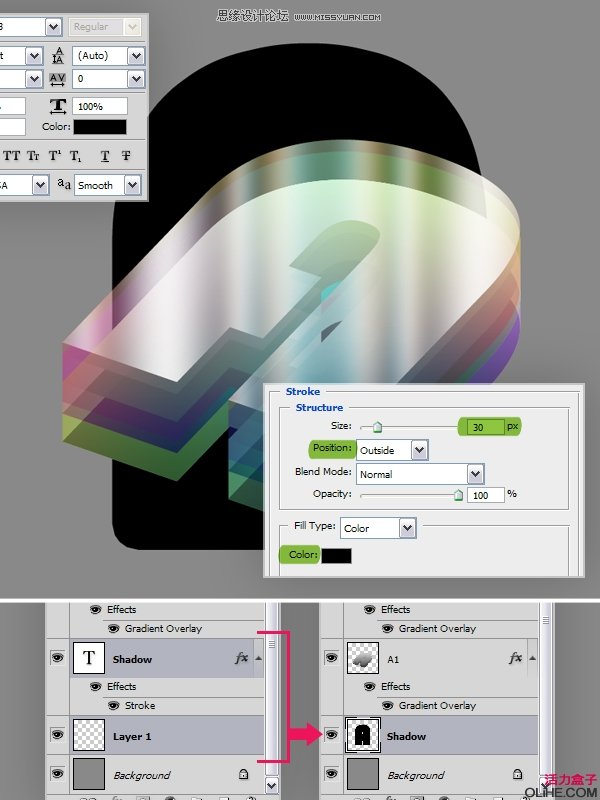Hide Background layer beneath rasterized Shadow layer
Screen dimensions: 600x800
pyautogui.click(x=331, y=773)
